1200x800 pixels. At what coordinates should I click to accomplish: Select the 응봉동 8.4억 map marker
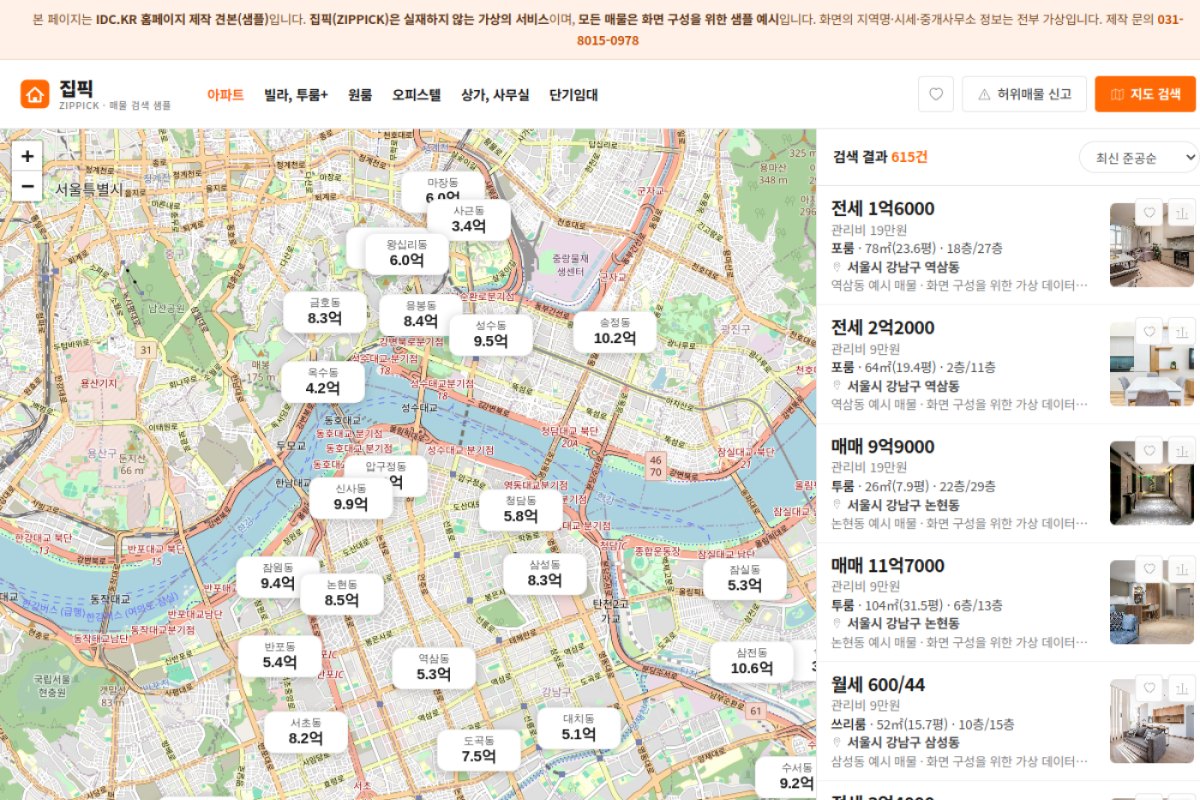[421, 314]
